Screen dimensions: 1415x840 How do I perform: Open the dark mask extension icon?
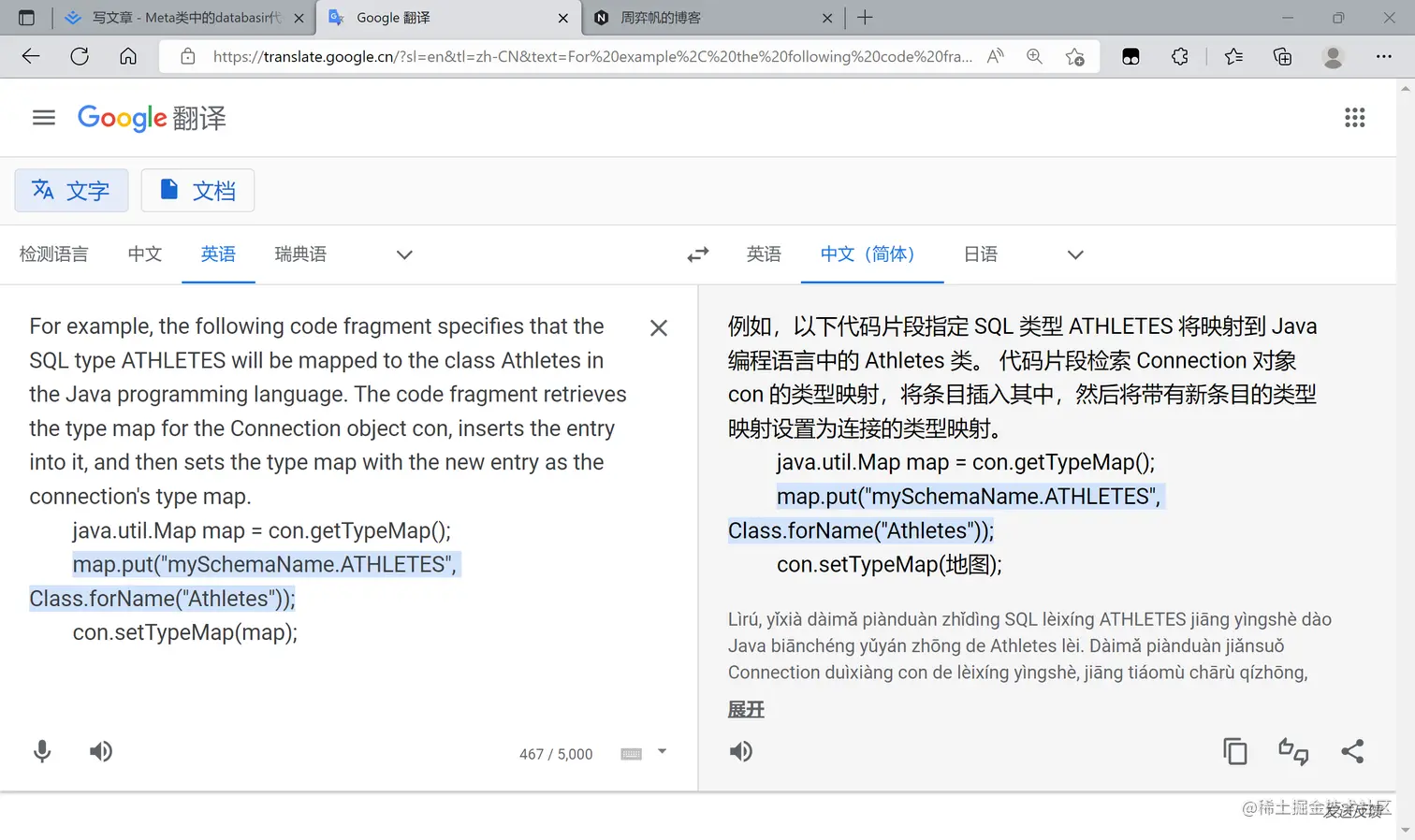pos(1131,56)
